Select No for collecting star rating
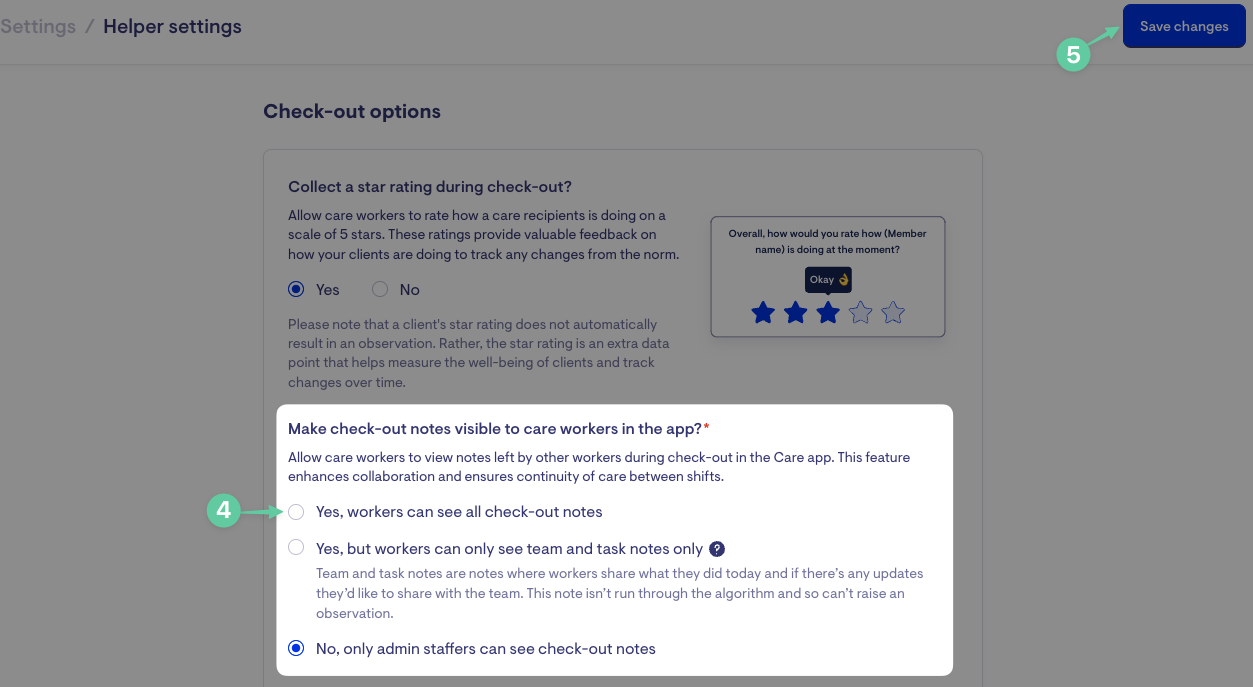The width and height of the screenshot is (1253, 687). tap(380, 290)
